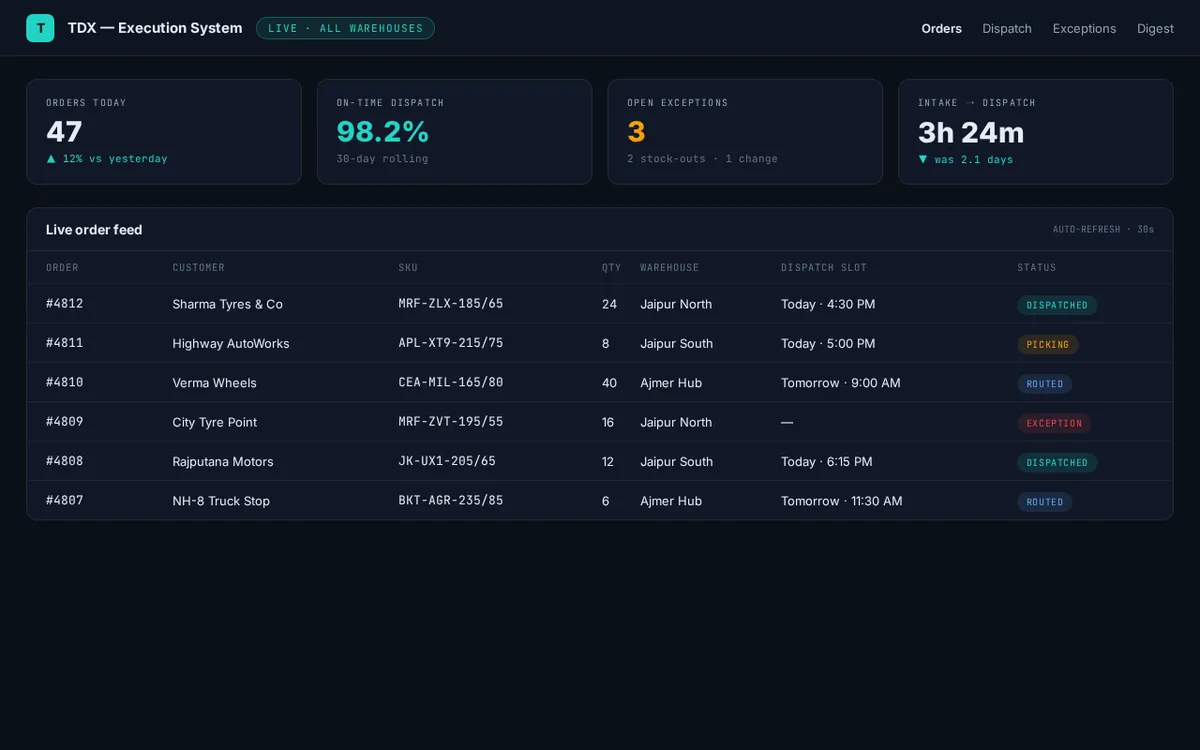Click the Today · 6:15 PM dispatch slot
Viewport: 1200px width, 750px height.
coord(827,462)
